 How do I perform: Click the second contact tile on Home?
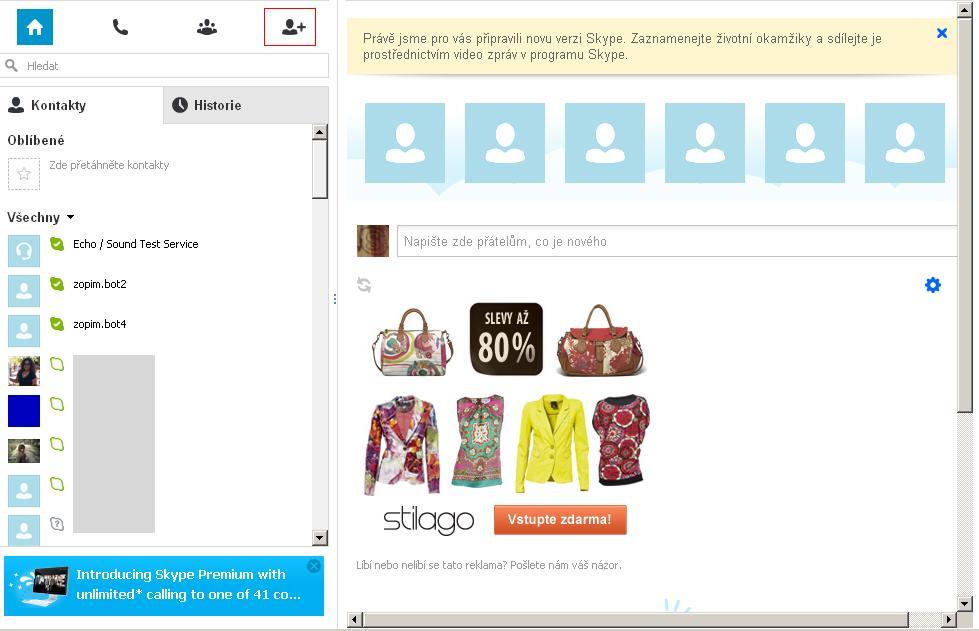click(504, 143)
